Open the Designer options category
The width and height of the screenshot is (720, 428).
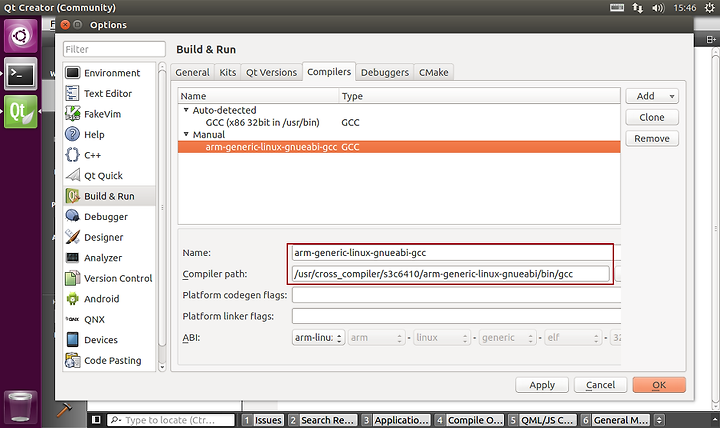pyautogui.click(x=109, y=237)
